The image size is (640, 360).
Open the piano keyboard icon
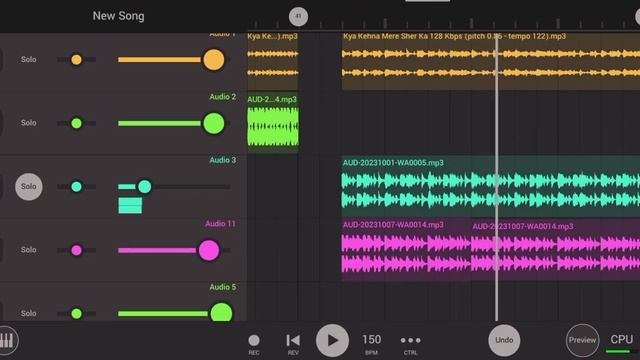point(8,340)
